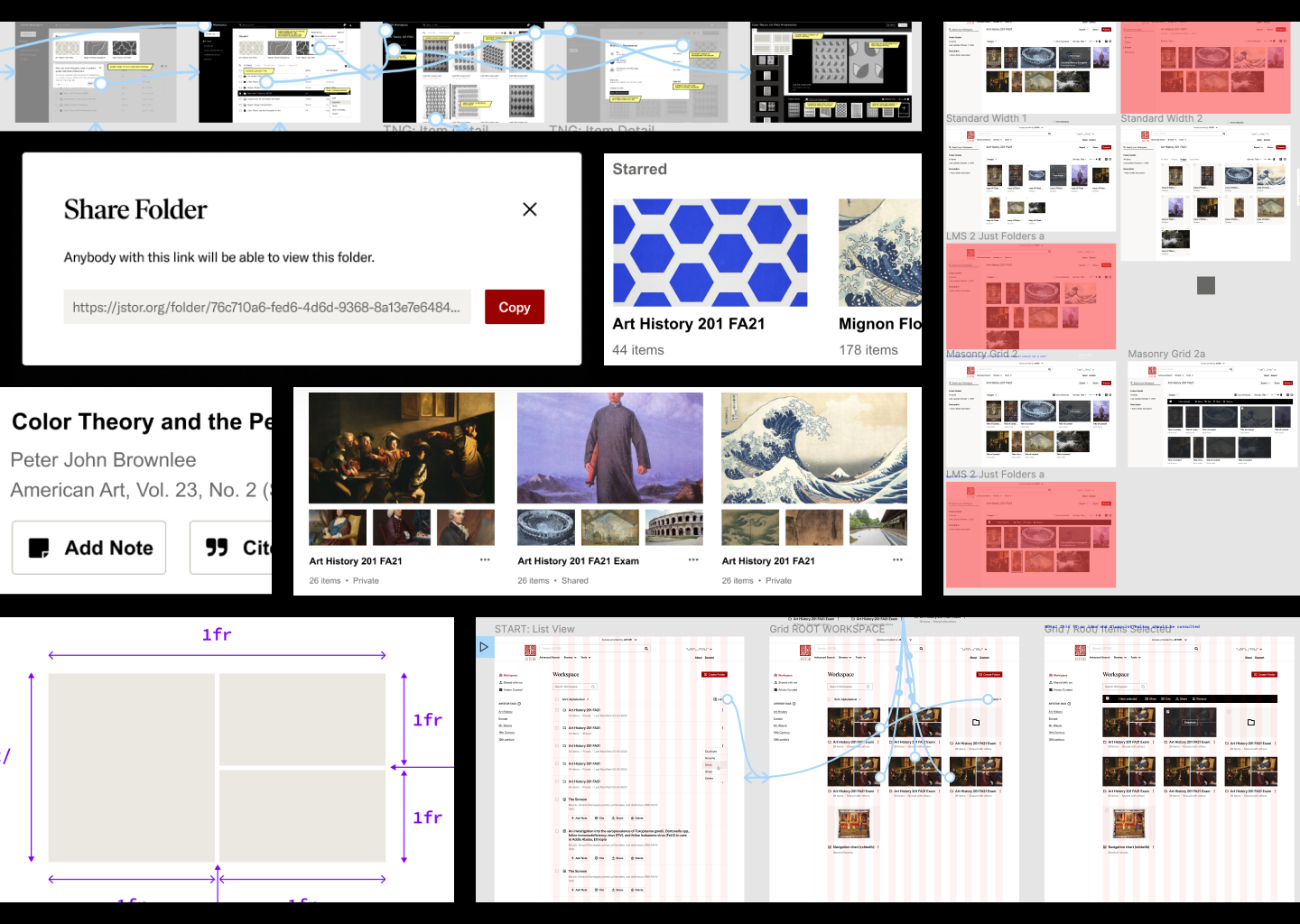Open Sort Alphabetical dropdown in List View mockup
1300x924 pixels.
[x=575, y=699]
